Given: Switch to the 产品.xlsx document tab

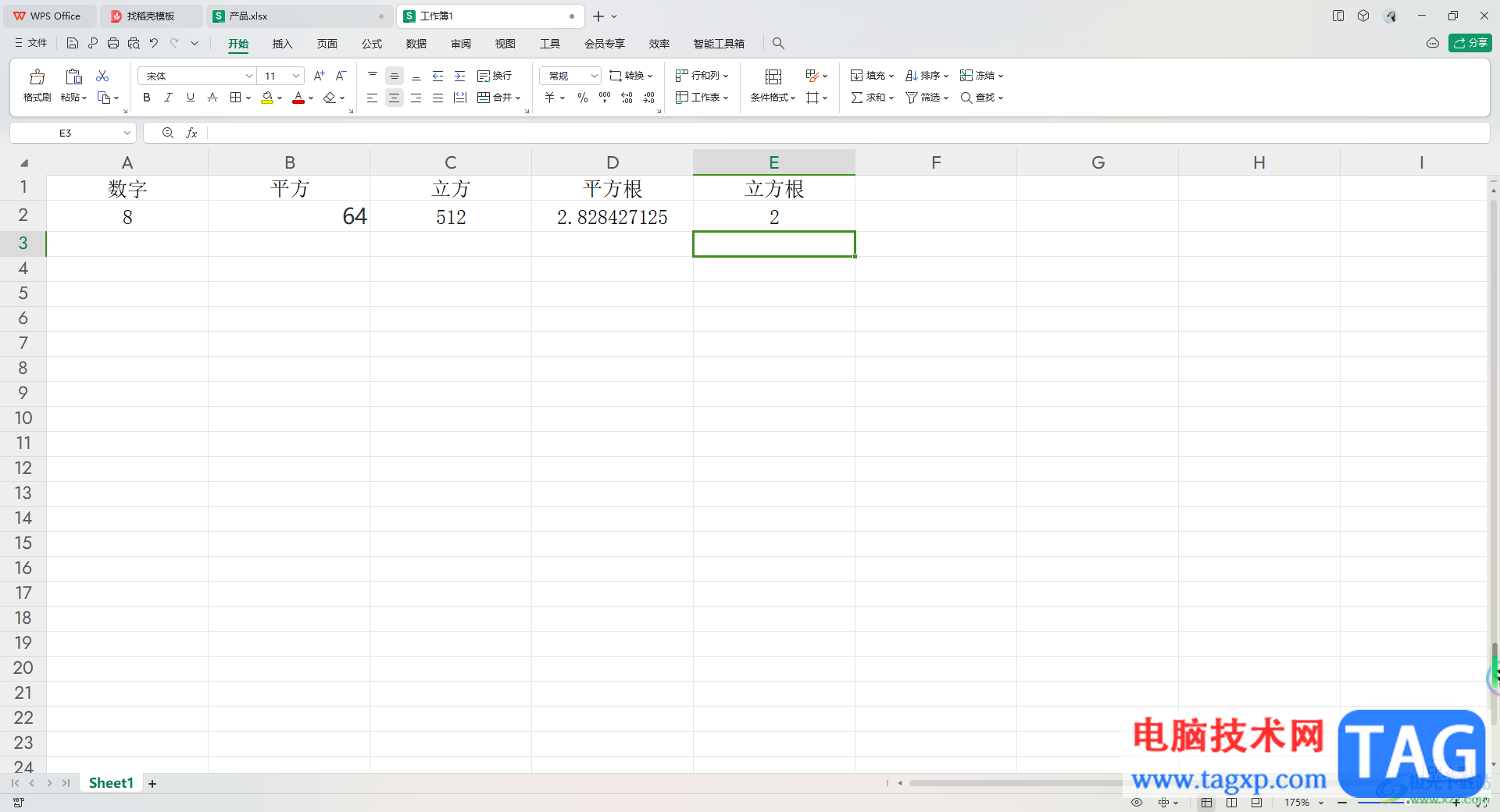Looking at the screenshot, I should pos(298,16).
